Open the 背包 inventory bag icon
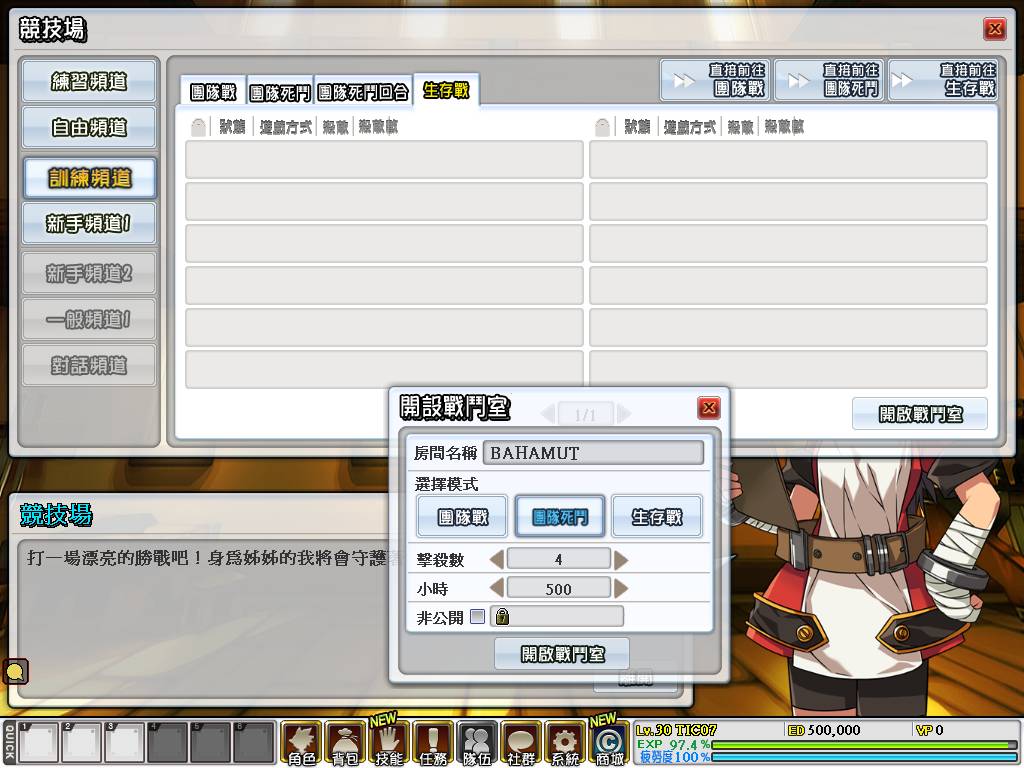1024x768 pixels. tap(344, 742)
